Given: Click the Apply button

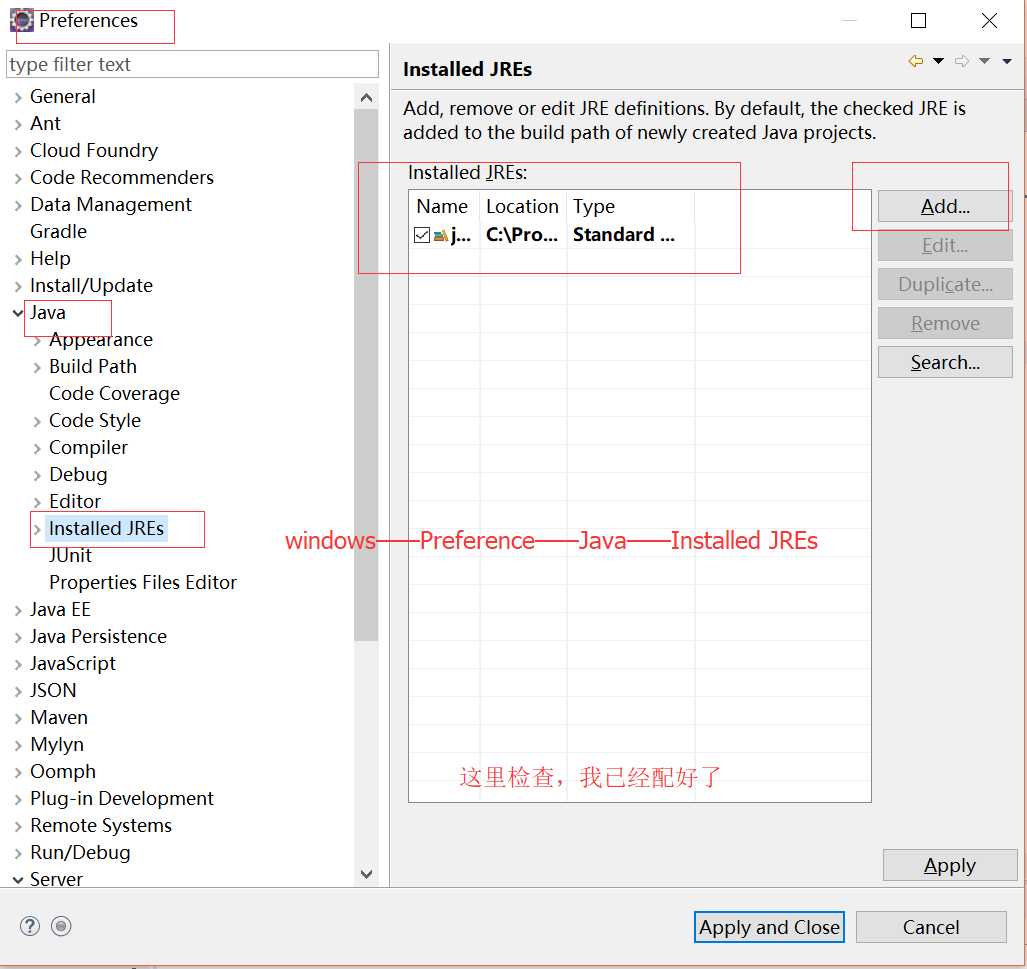Looking at the screenshot, I should [949, 865].
